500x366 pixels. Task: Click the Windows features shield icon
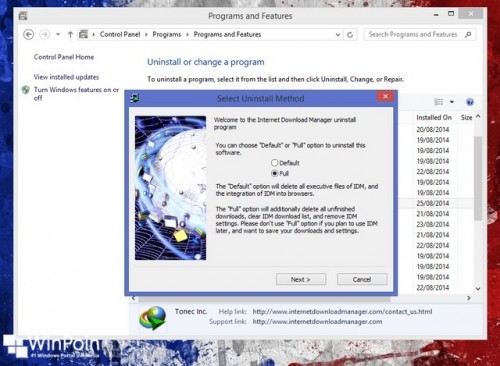point(26,90)
